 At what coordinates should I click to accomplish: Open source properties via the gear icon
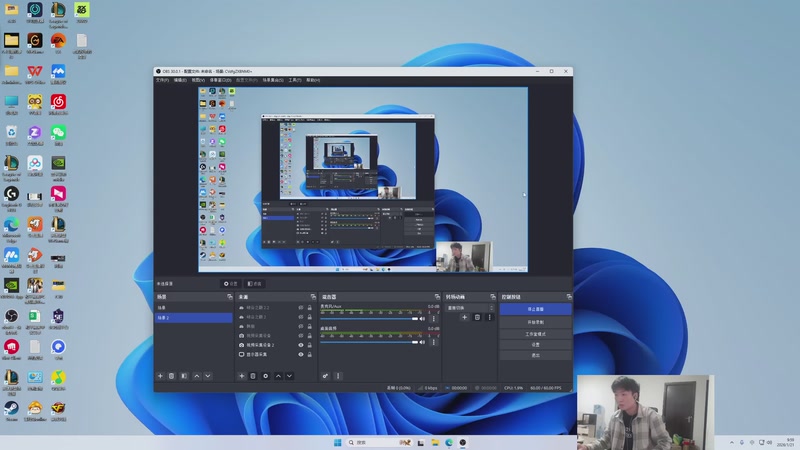265,376
